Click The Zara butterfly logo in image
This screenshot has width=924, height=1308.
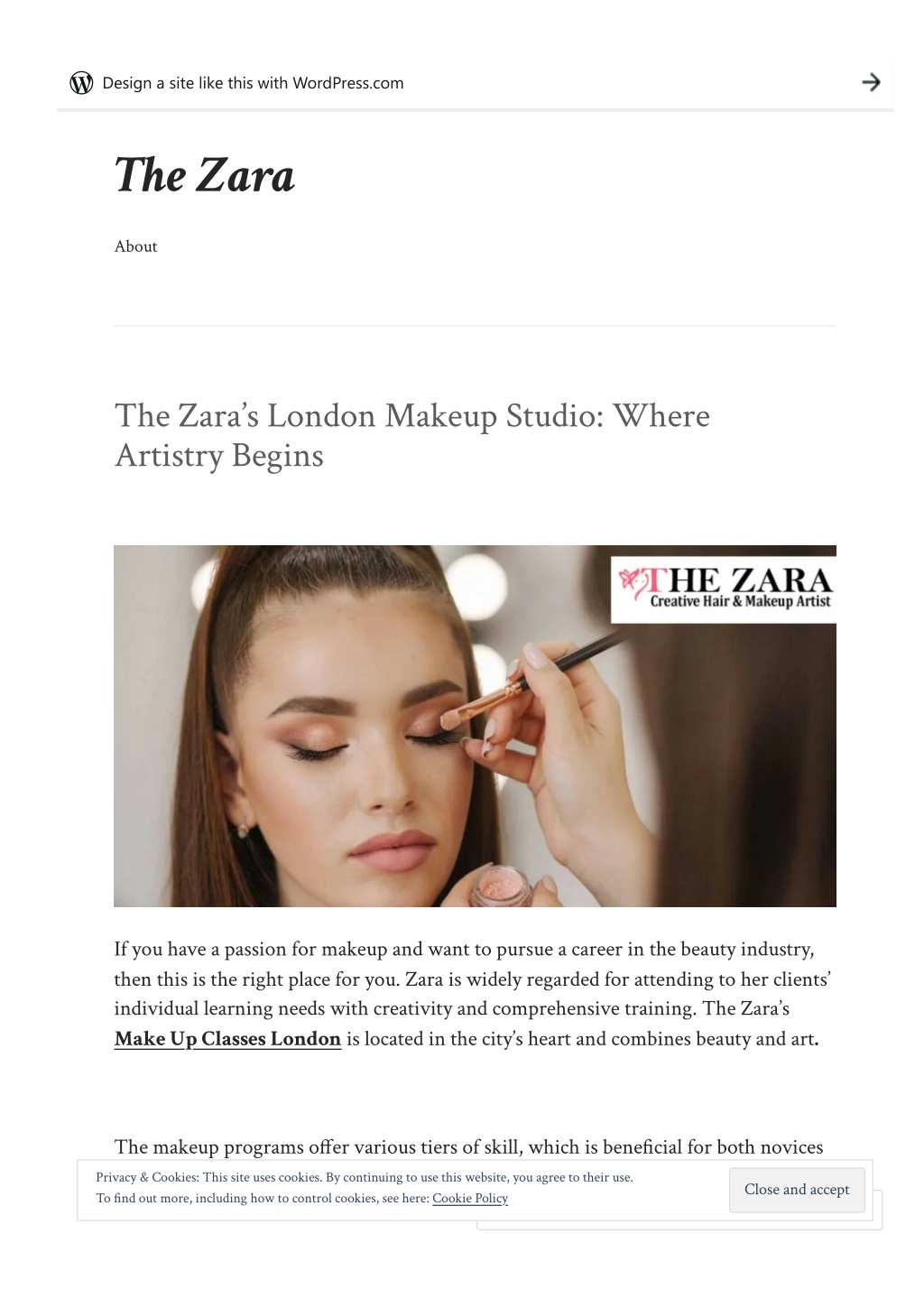click(x=633, y=583)
